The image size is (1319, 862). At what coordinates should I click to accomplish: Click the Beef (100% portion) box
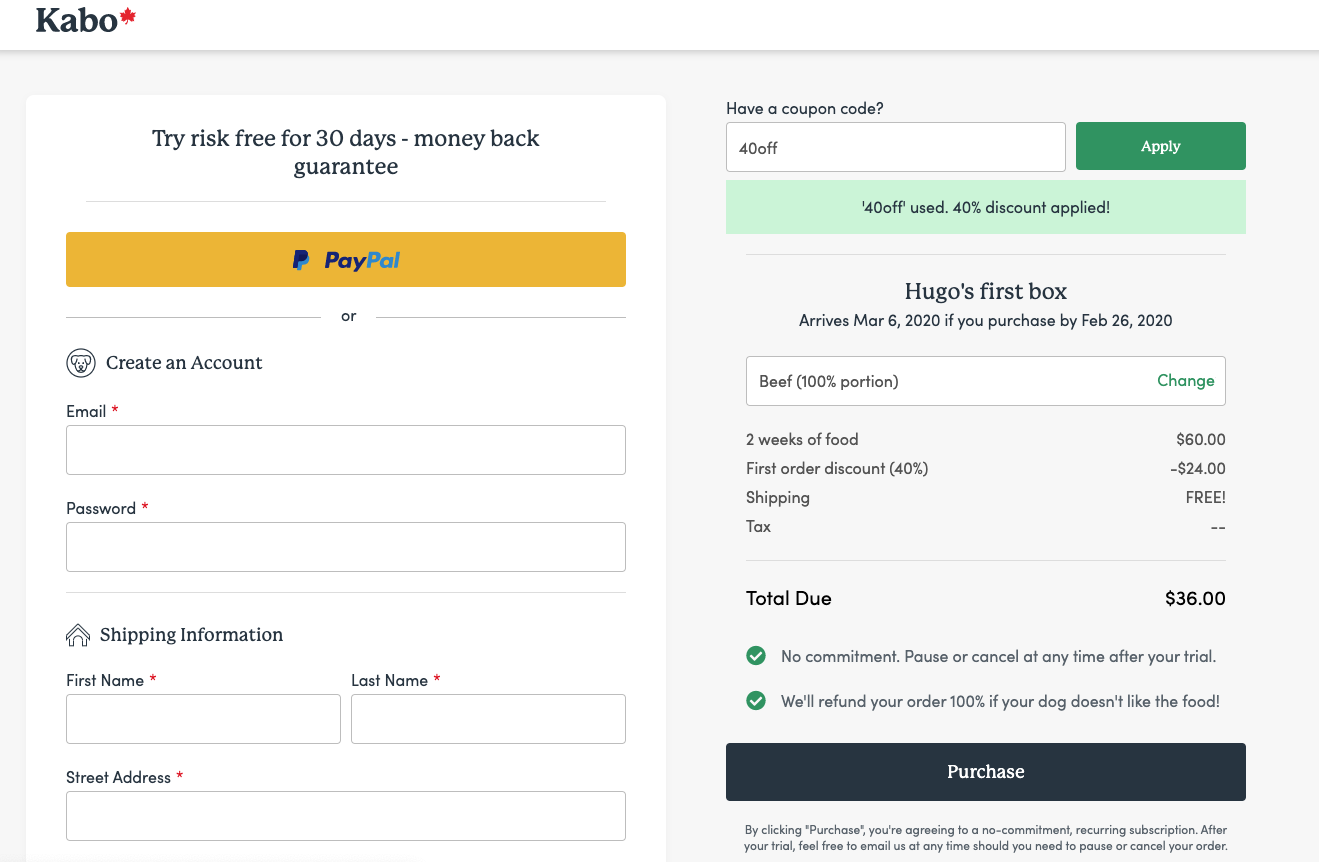point(940,381)
